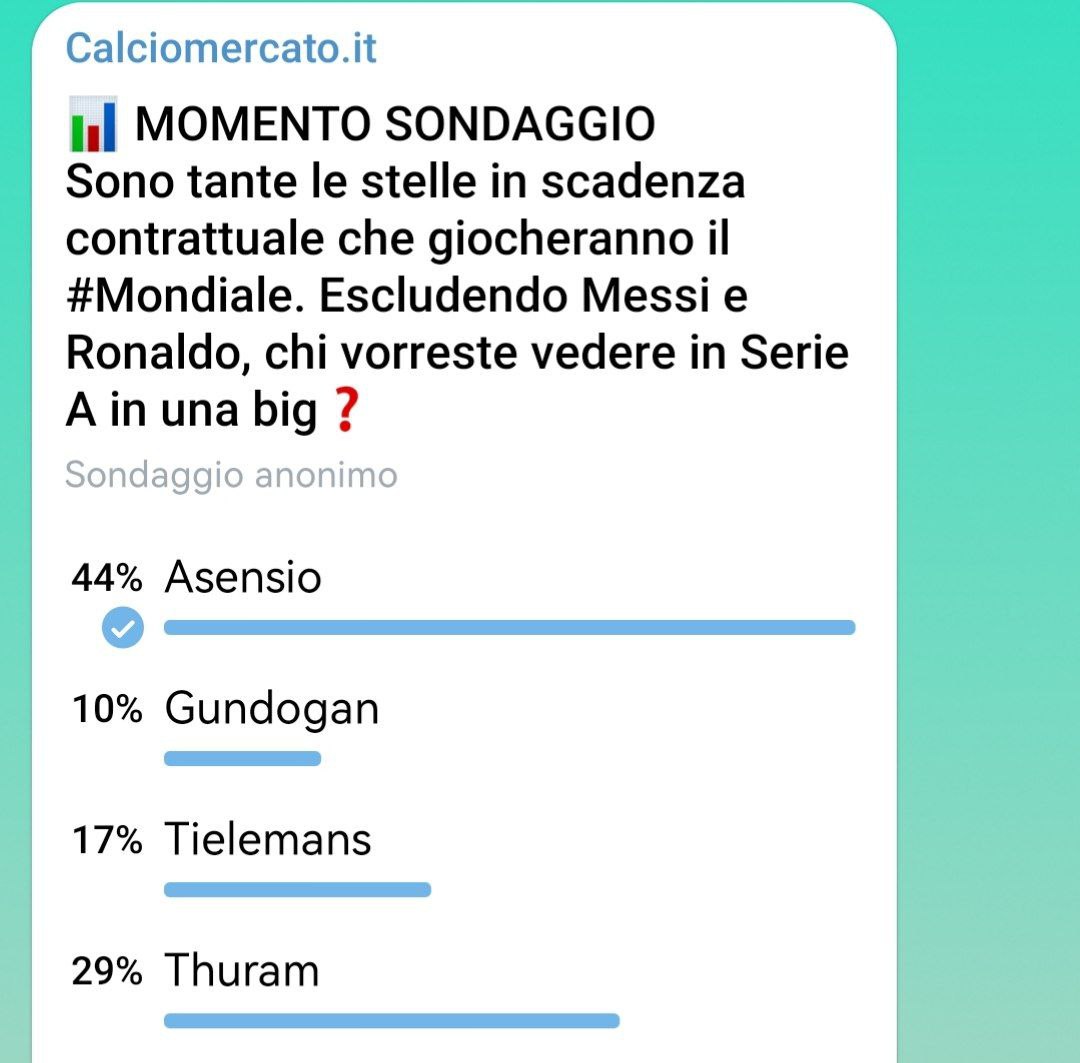Click the Tielemans result progress bar

tap(297, 890)
